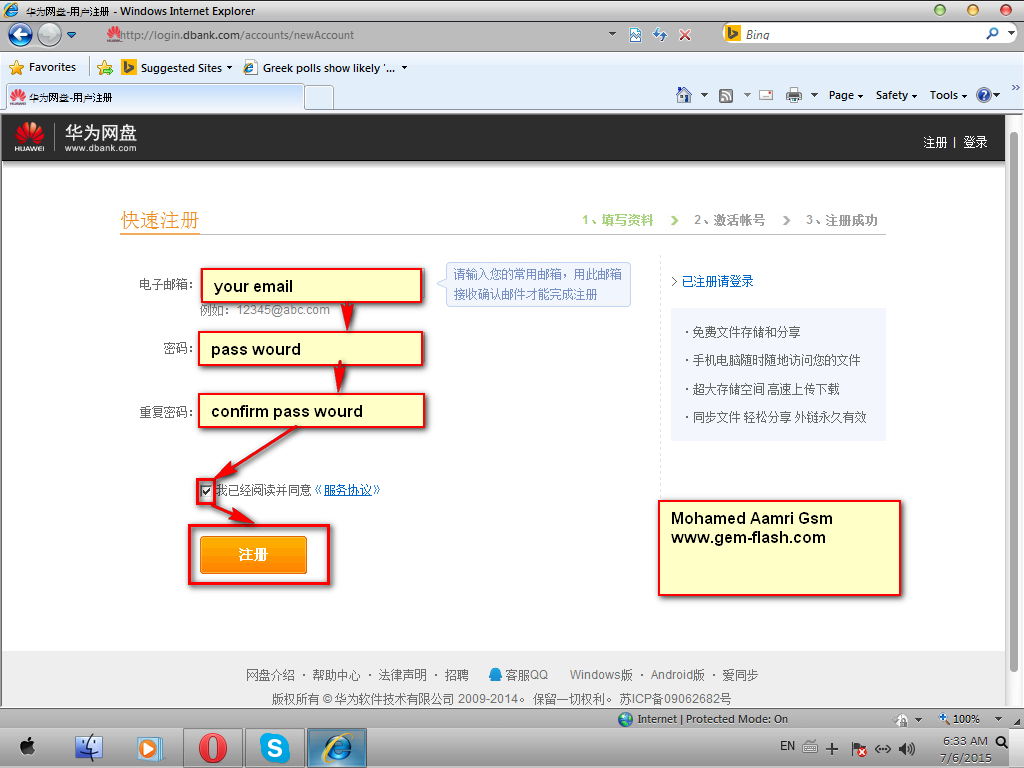This screenshot has height=768, width=1024.
Task: Open the Android版 footer link
Action: coord(677,675)
